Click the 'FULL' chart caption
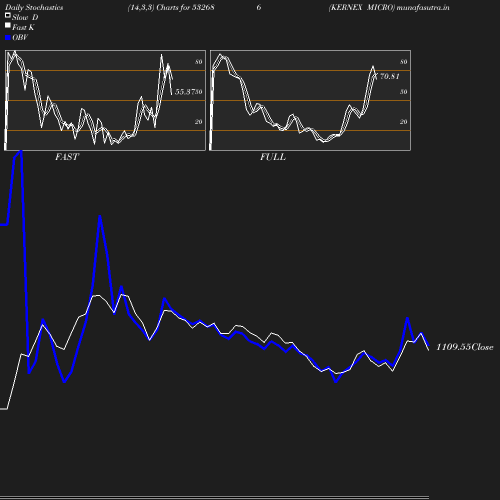Screen dimensions: 500x500 coord(273,157)
